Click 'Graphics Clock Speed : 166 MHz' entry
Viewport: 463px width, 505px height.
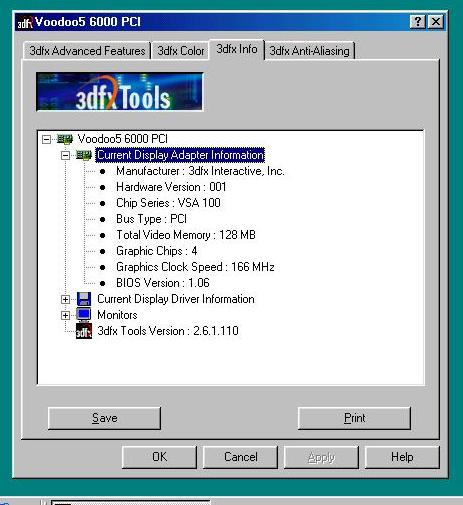pyautogui.click(x=195, y=267)
